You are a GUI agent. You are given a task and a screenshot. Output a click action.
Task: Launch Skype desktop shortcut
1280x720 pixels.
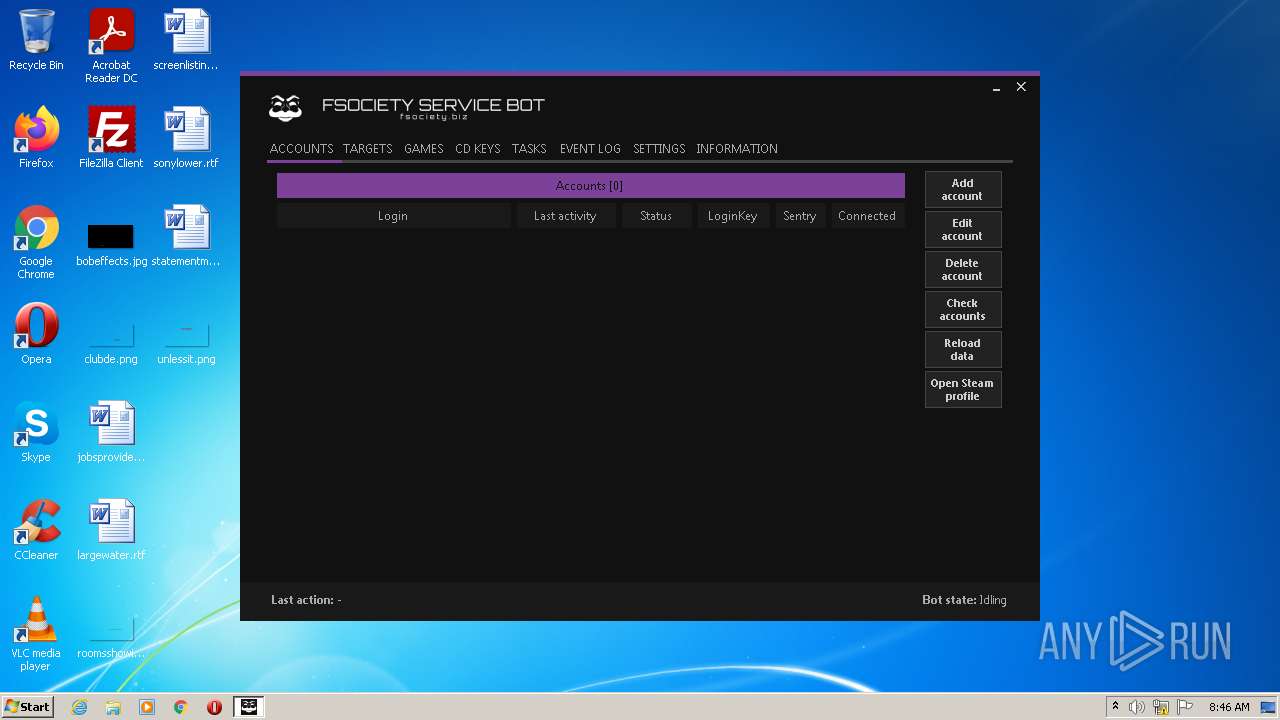coord(36,432)
